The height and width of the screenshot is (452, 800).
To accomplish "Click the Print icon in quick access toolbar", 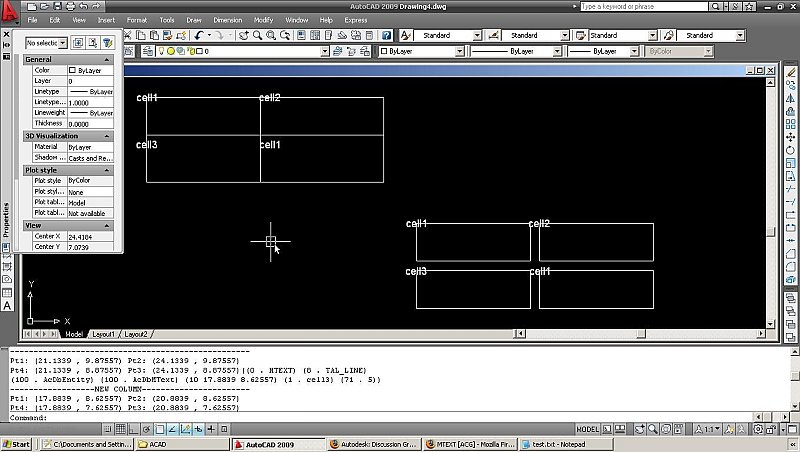I will click(x=70, y=5).
